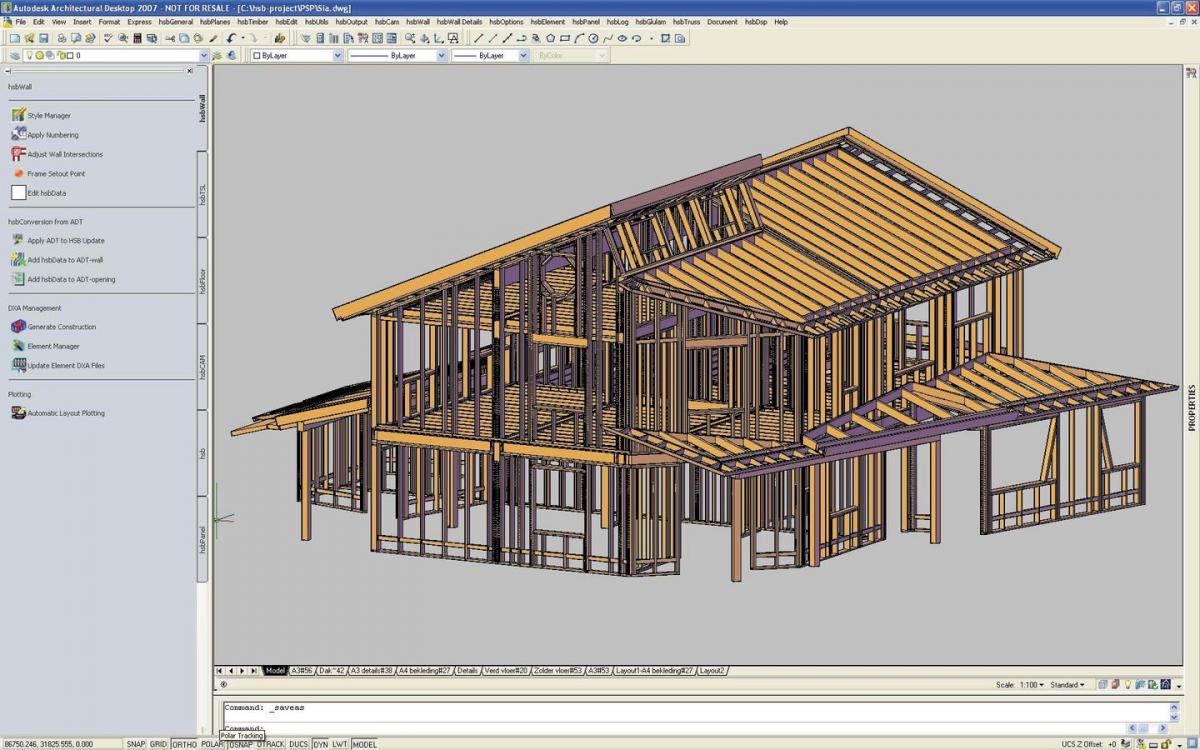Toggle MODEL space button in status bar
Image resolution: width=1200 pixels, height=750 pixels.
tap(364, 744)
